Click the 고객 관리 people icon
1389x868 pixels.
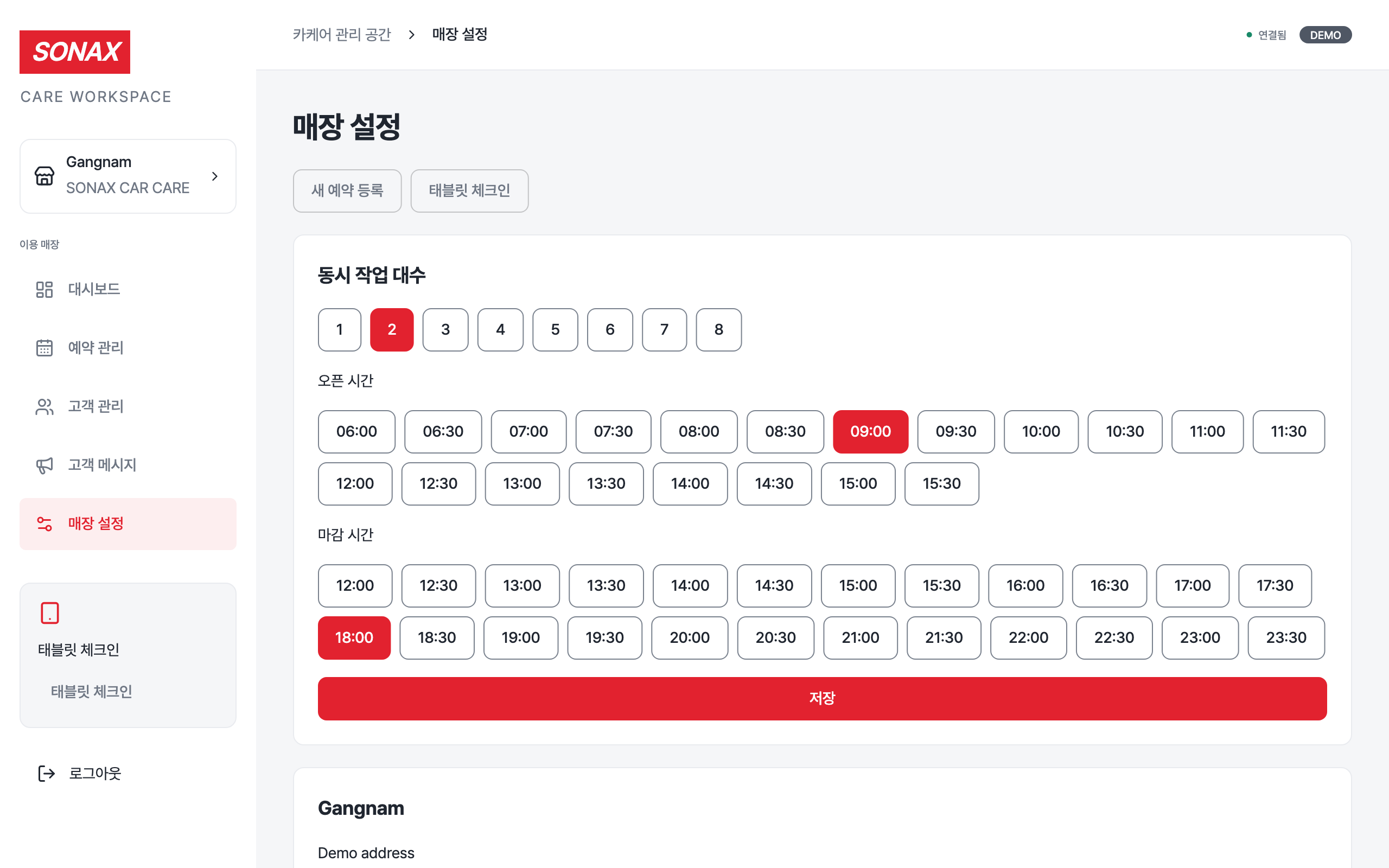44,406
